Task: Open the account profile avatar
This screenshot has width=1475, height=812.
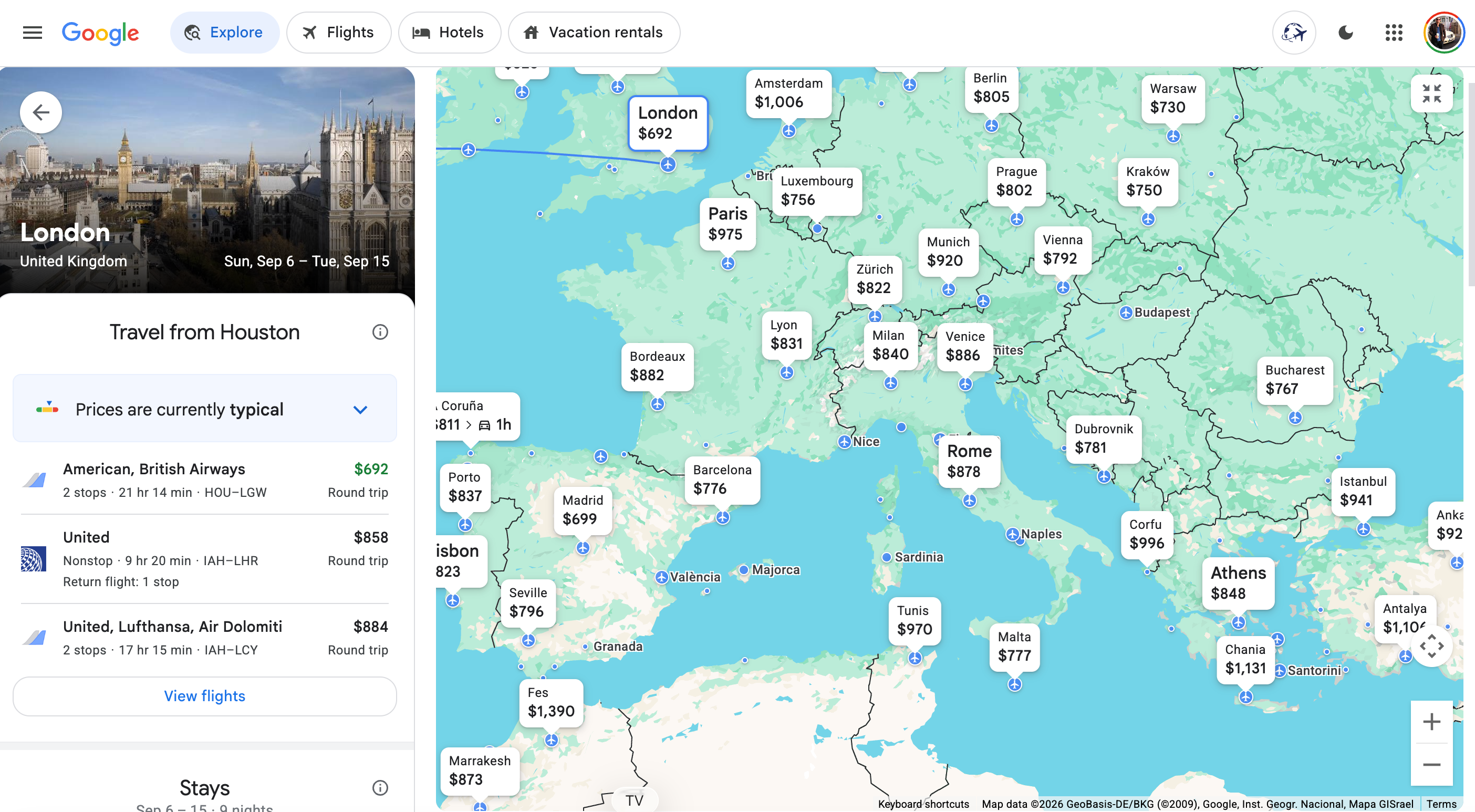Action: (x=1444, y=33)
